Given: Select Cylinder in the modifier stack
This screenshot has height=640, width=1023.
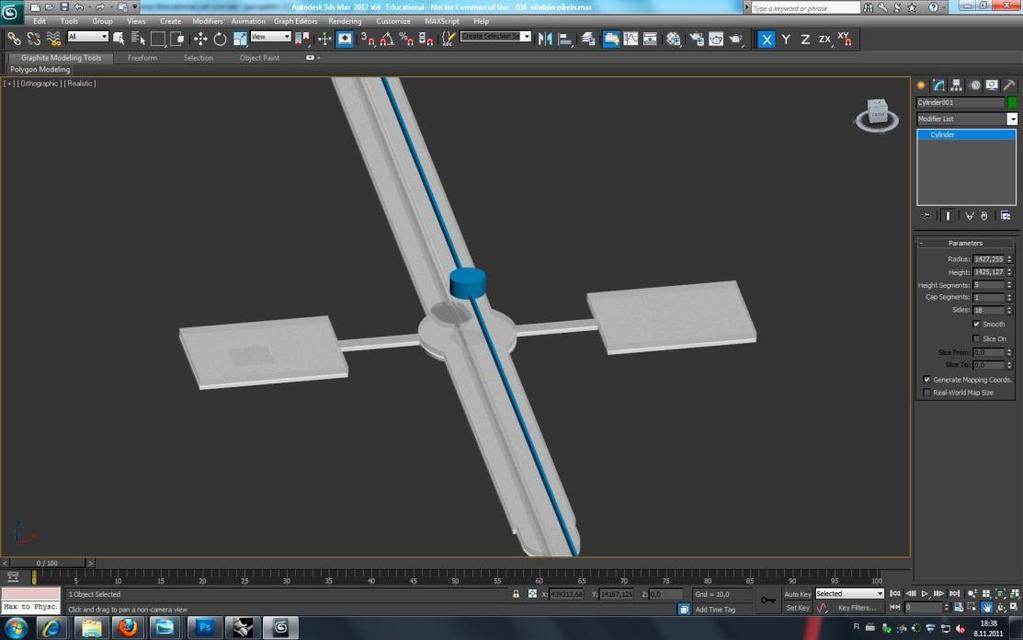Looking at the screenshot, I should pos(966,134).
